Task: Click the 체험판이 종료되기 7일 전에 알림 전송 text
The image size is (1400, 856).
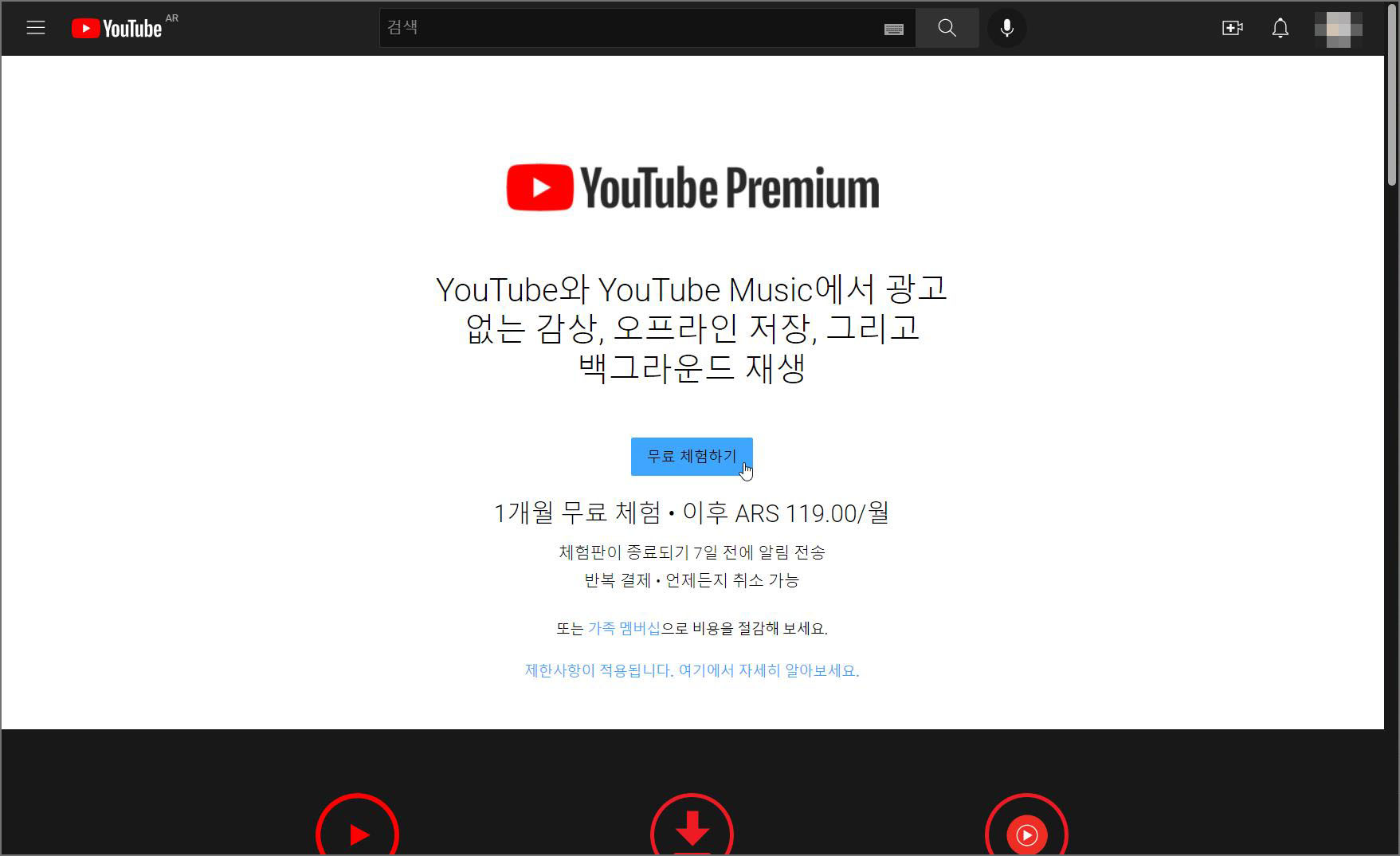Action: coord(692,552)
